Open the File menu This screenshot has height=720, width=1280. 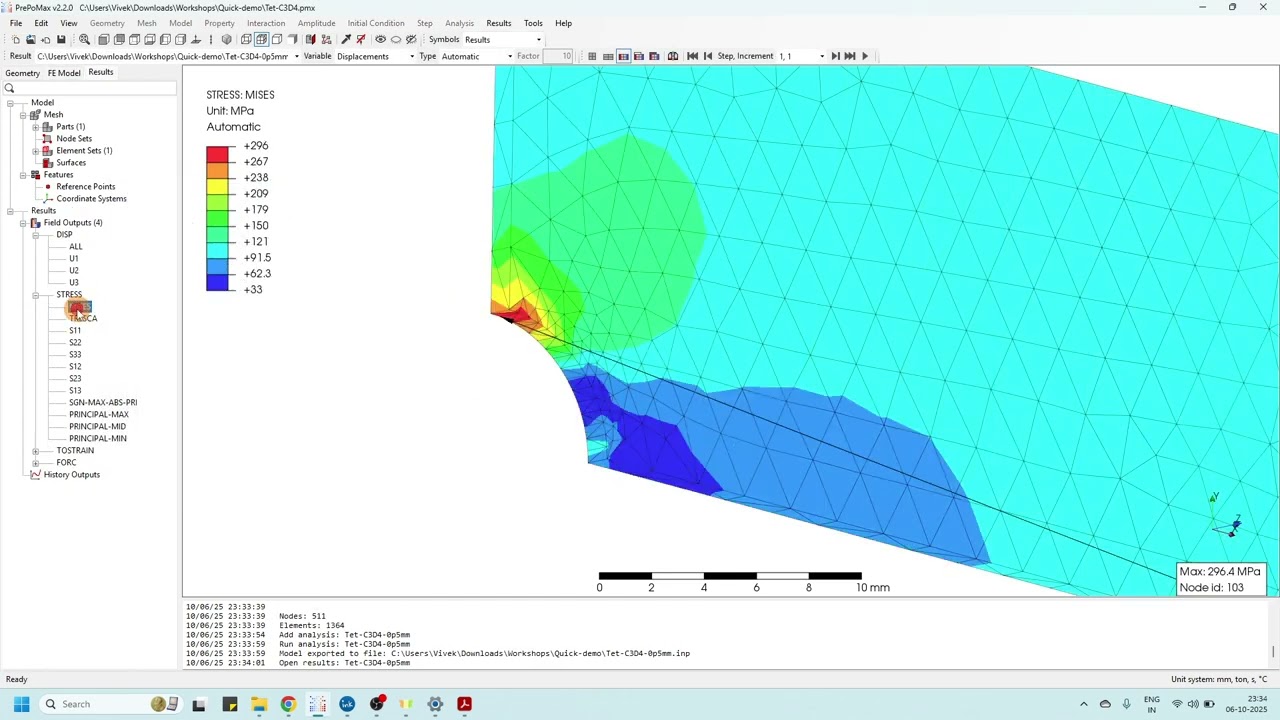pos(16,23)
